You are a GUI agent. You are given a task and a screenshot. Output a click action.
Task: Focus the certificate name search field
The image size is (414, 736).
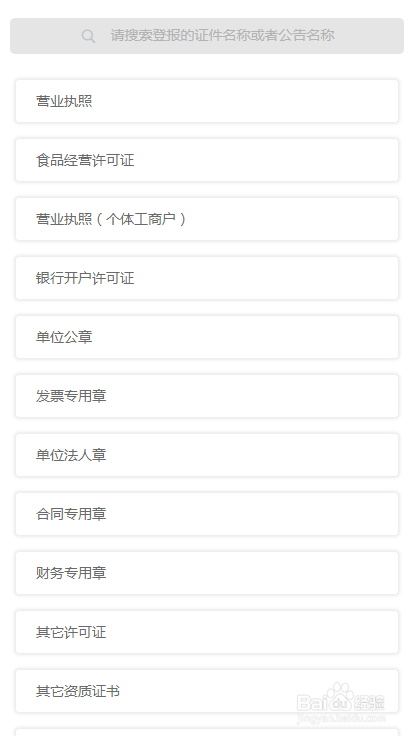point(207,36)
